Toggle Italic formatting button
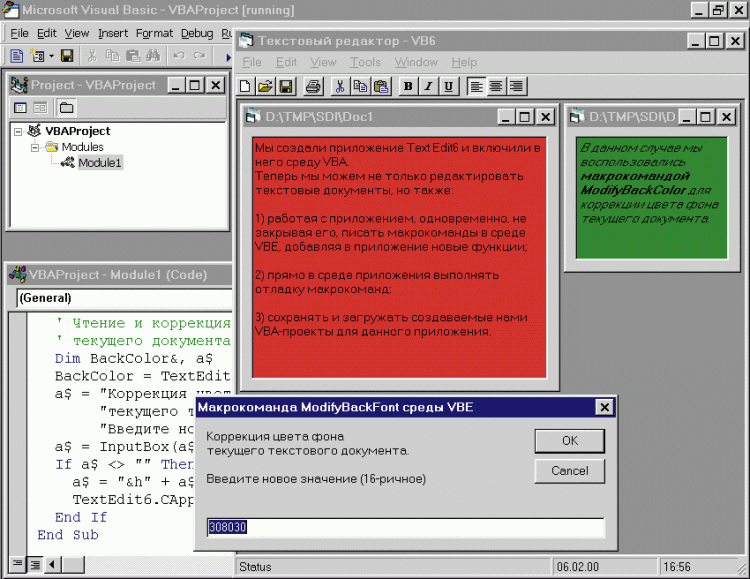 (428, 86)
